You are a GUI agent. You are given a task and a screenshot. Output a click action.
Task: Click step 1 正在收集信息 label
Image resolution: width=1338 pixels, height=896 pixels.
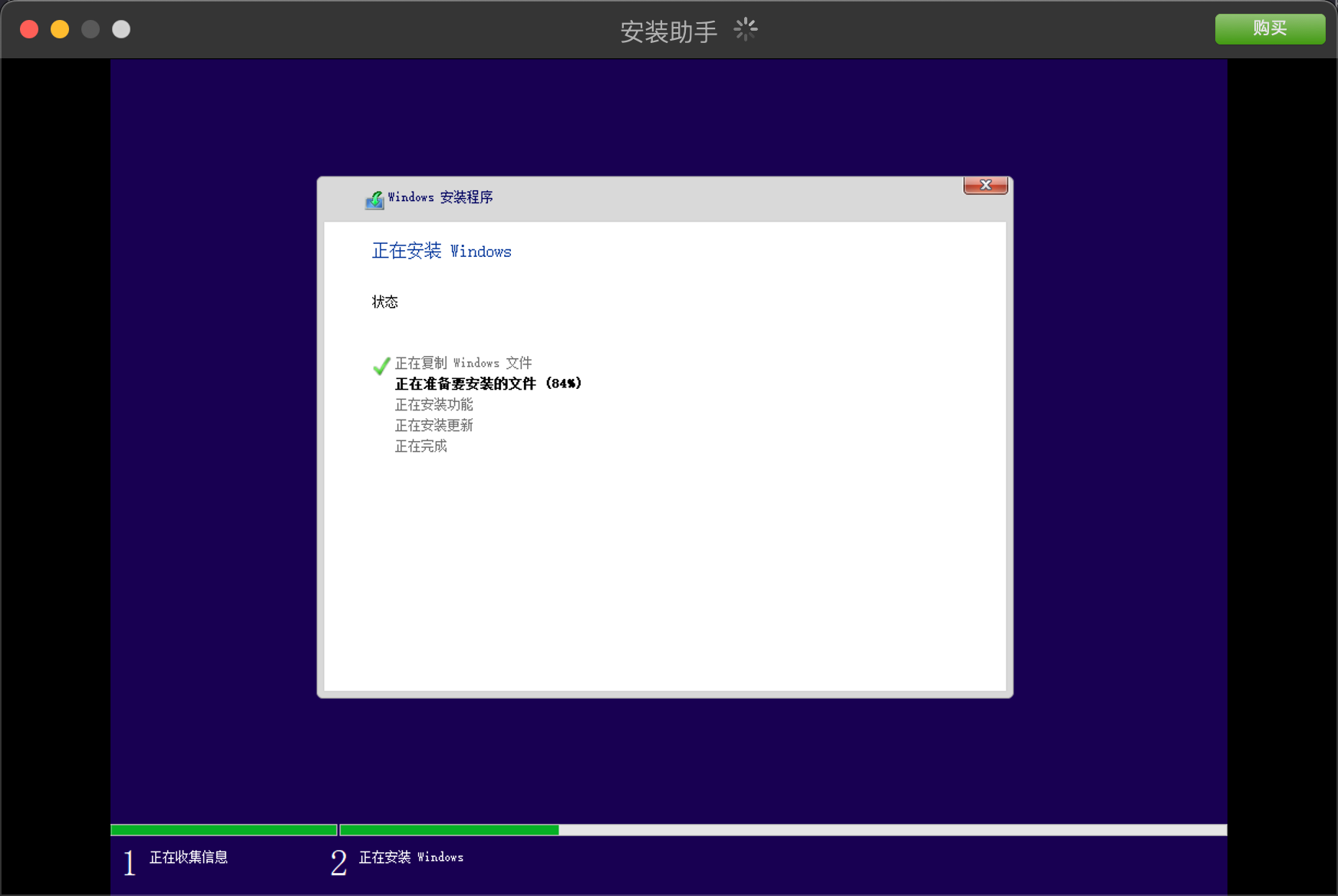pos(188,857)
